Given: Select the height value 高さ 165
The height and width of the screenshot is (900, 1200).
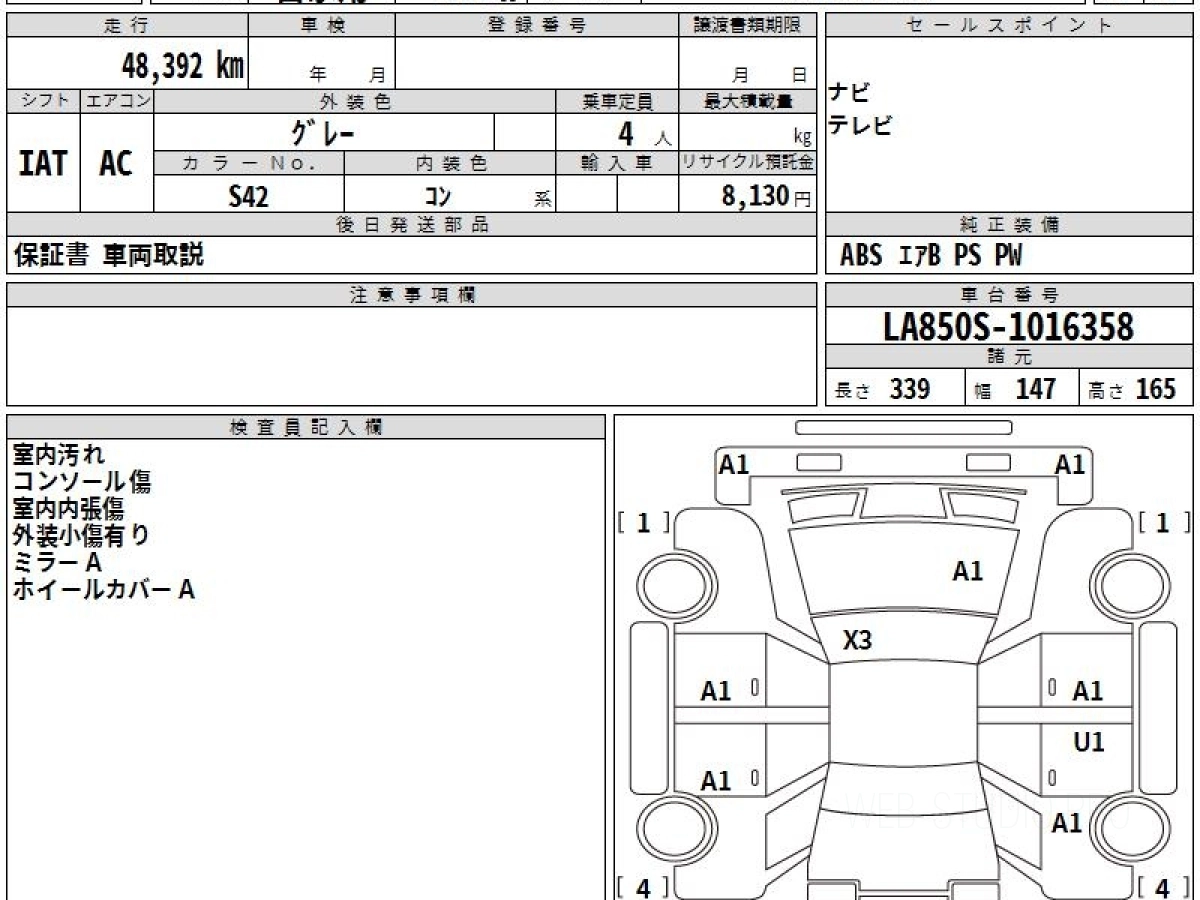Looking at the screenshot, I should [1132, 389].
